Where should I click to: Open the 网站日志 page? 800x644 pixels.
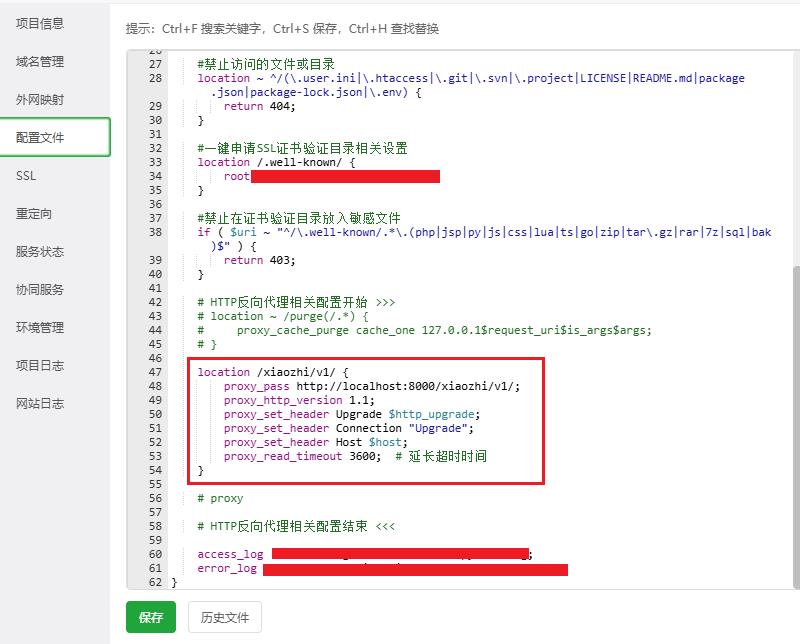click(38, 404)
